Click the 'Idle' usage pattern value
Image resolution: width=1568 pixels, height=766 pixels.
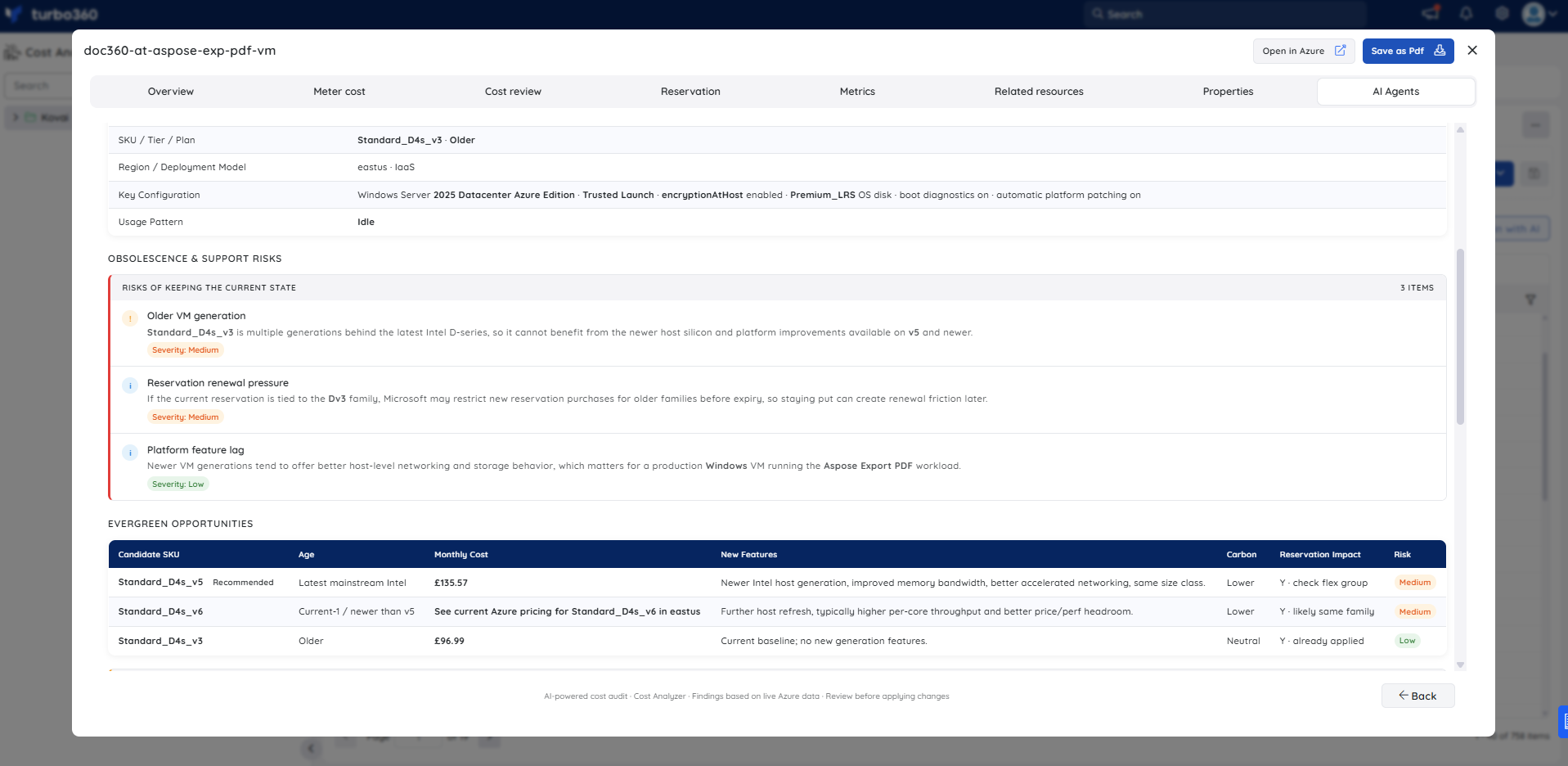click(366, 222)
